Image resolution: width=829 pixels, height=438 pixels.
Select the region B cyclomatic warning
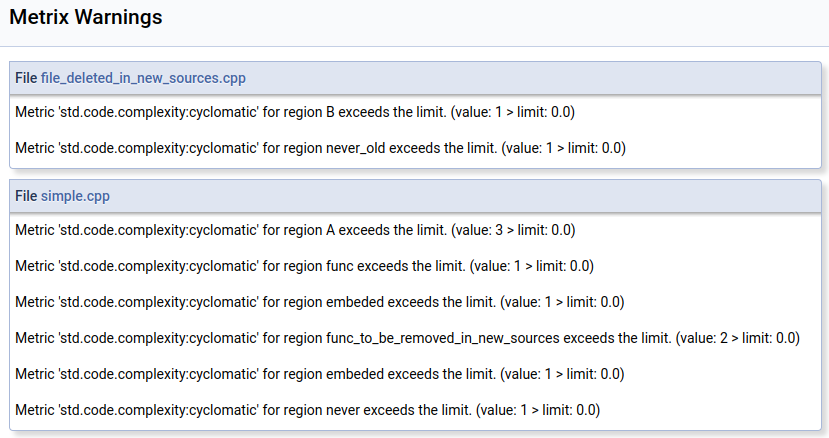(x=295, y=112)
